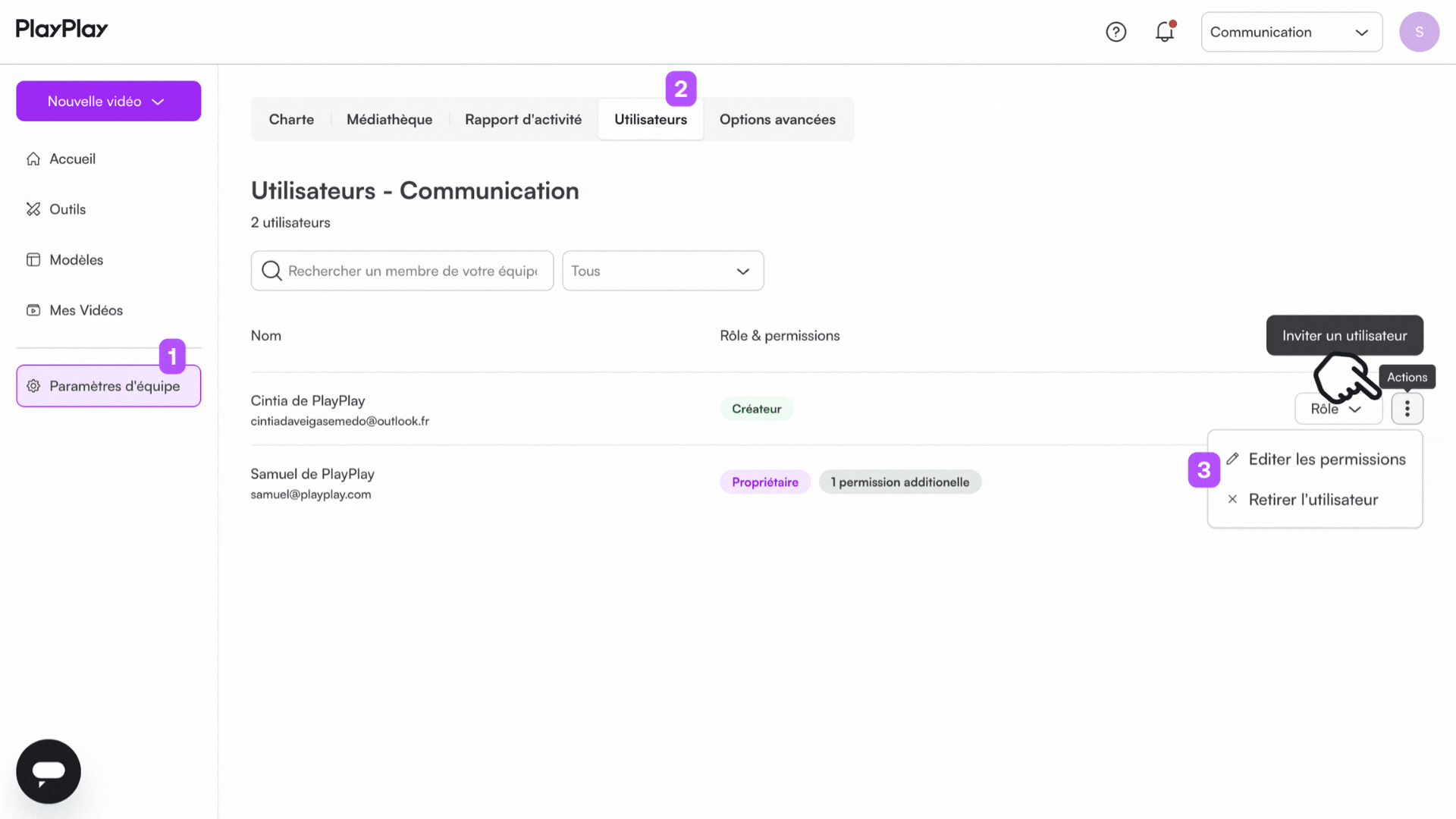The height and width of the screenshot is (819, 1456).
Task: Select the Utilisateurs tab
Action: coord(651,119)
